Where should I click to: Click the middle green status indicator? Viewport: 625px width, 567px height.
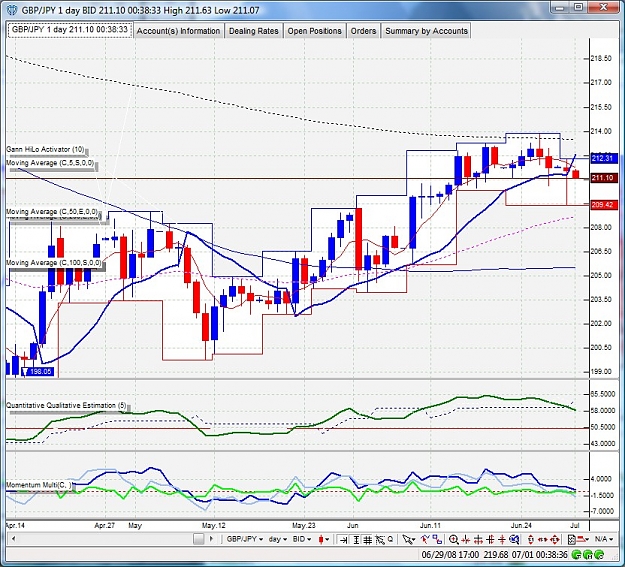pyautogui.click(x=588, y=554)
